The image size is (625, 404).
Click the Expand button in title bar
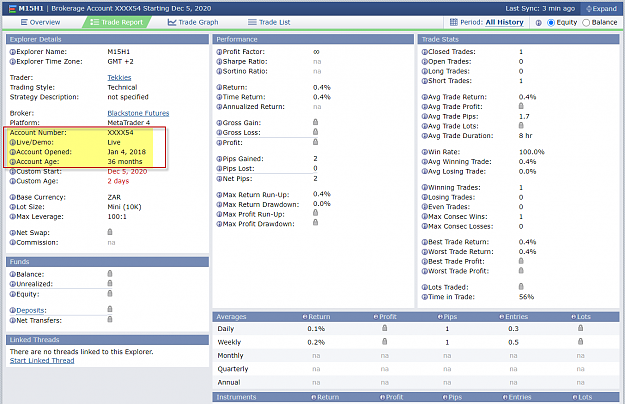coord(601,8)
